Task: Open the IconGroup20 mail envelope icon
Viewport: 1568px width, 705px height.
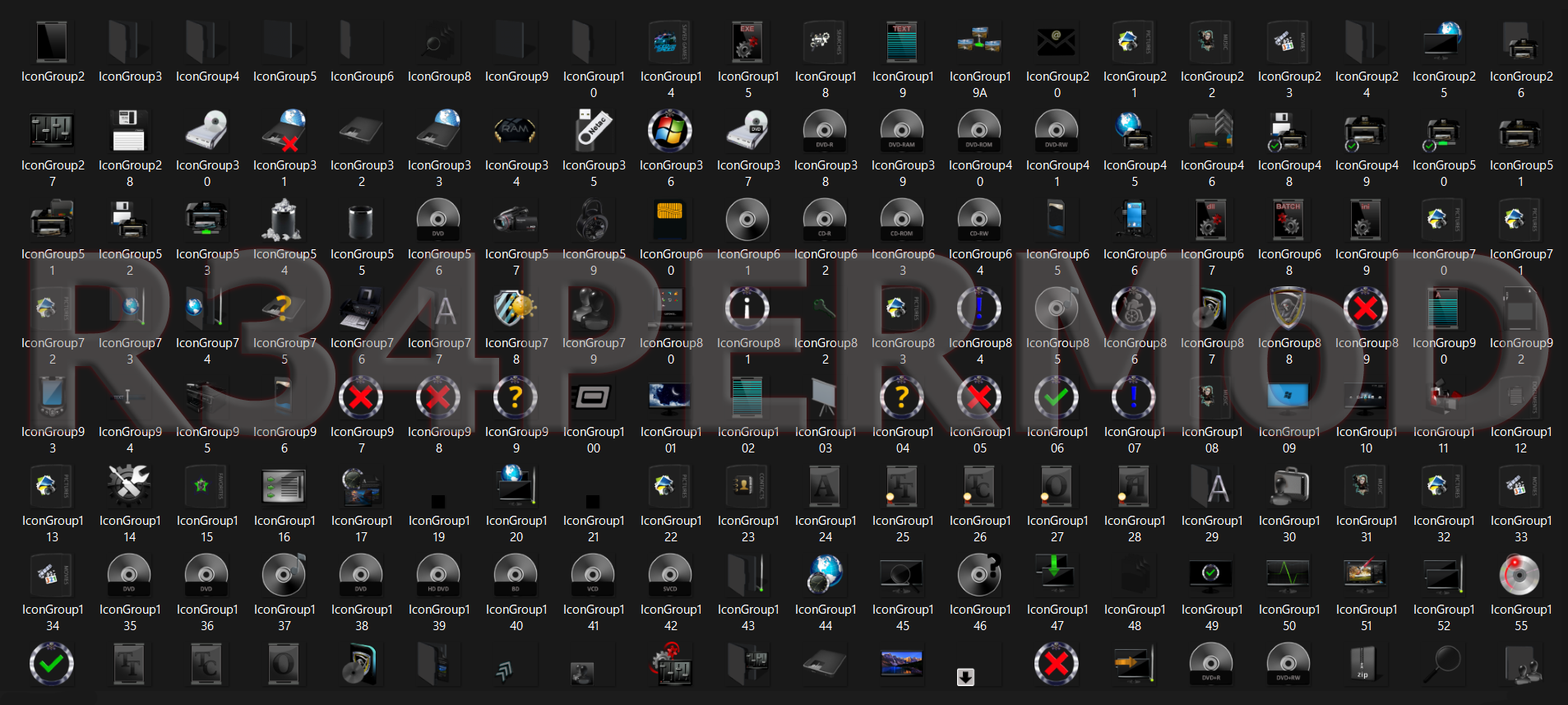Action: pyautogui.click(x=1057, y=42)
